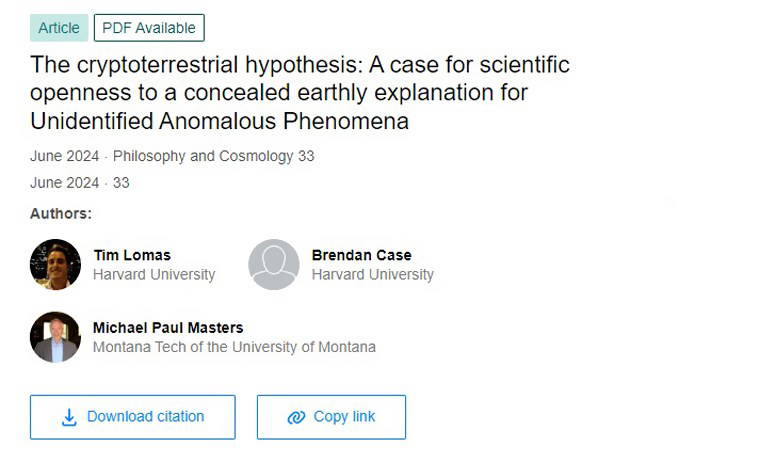Click the green Article badge
Screen dimensions: 760x450
tap(59, 28)
